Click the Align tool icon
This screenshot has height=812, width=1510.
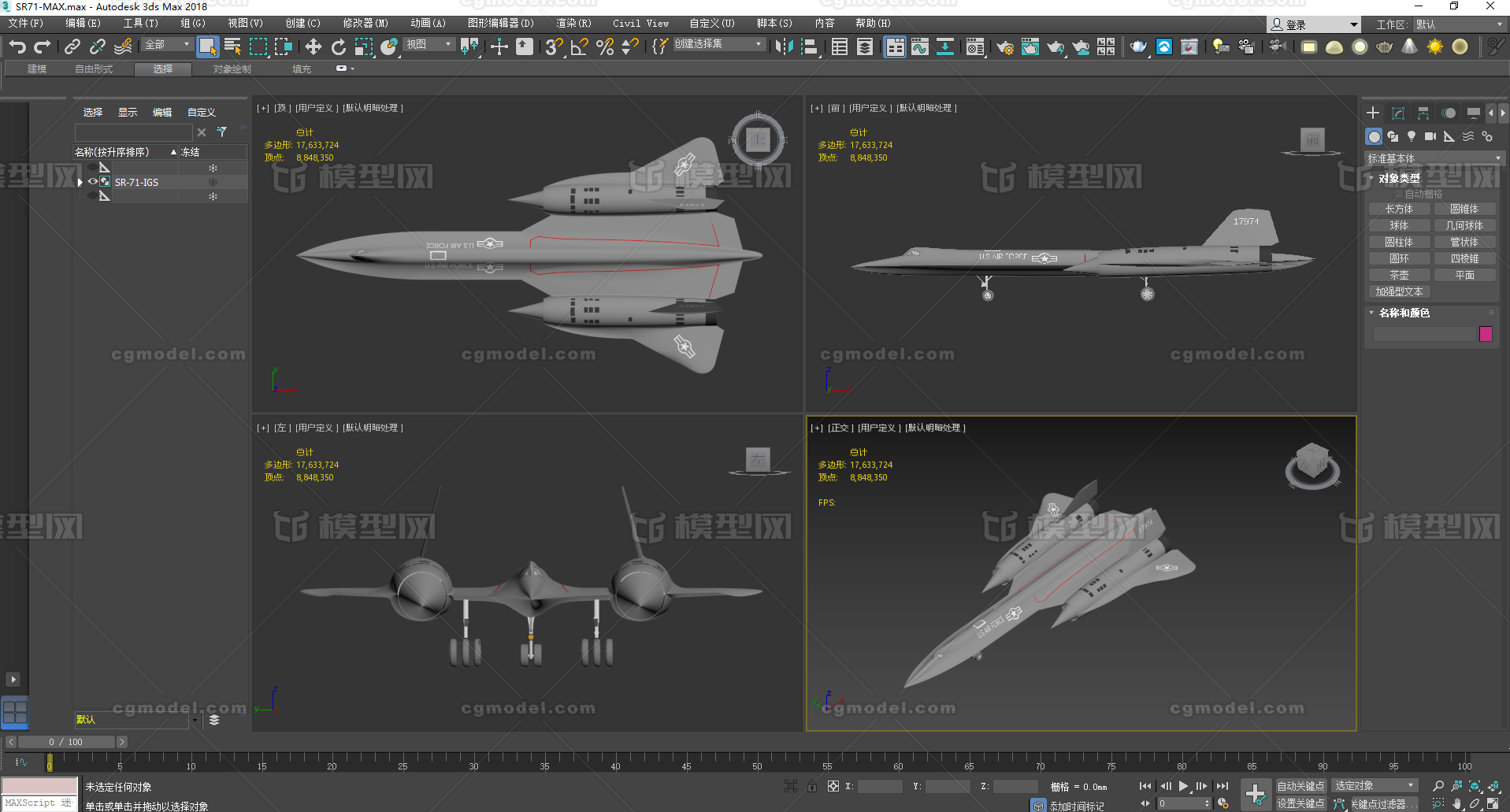pyautogui.click(x=809, y=46)
